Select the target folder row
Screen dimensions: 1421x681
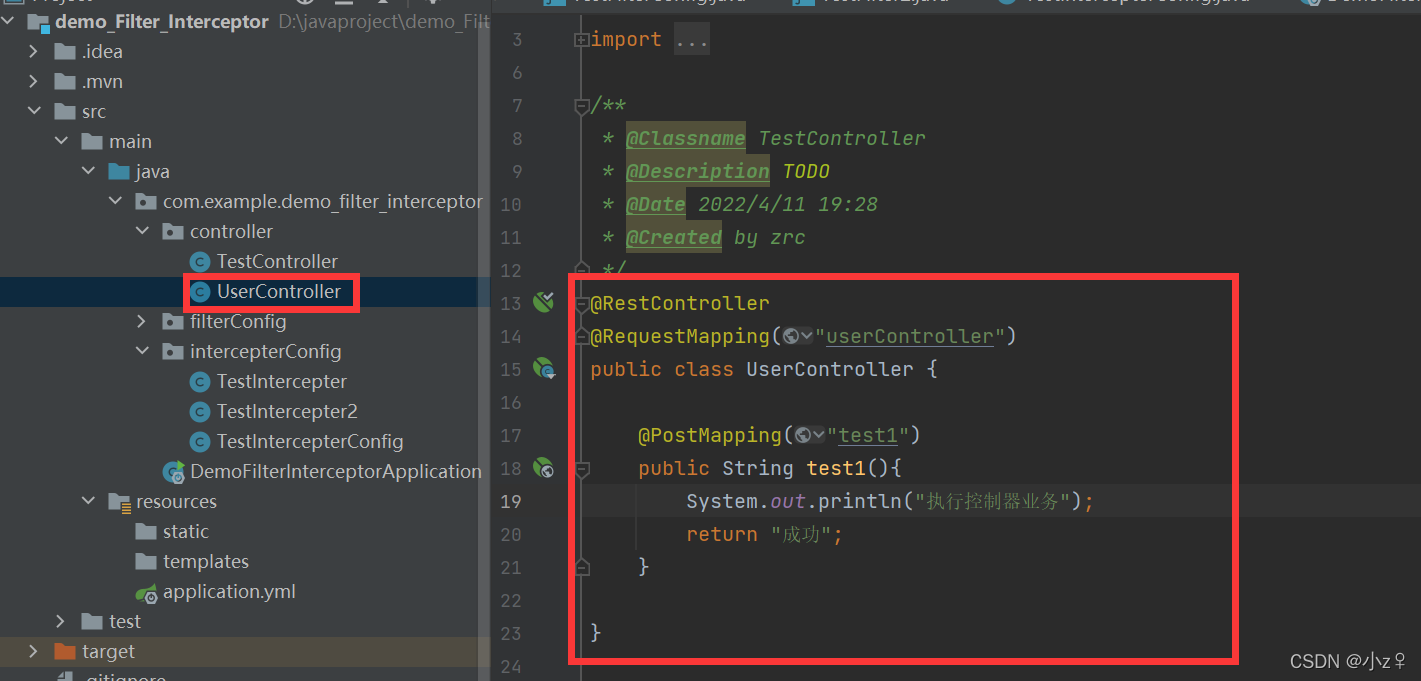click(245, 652)
